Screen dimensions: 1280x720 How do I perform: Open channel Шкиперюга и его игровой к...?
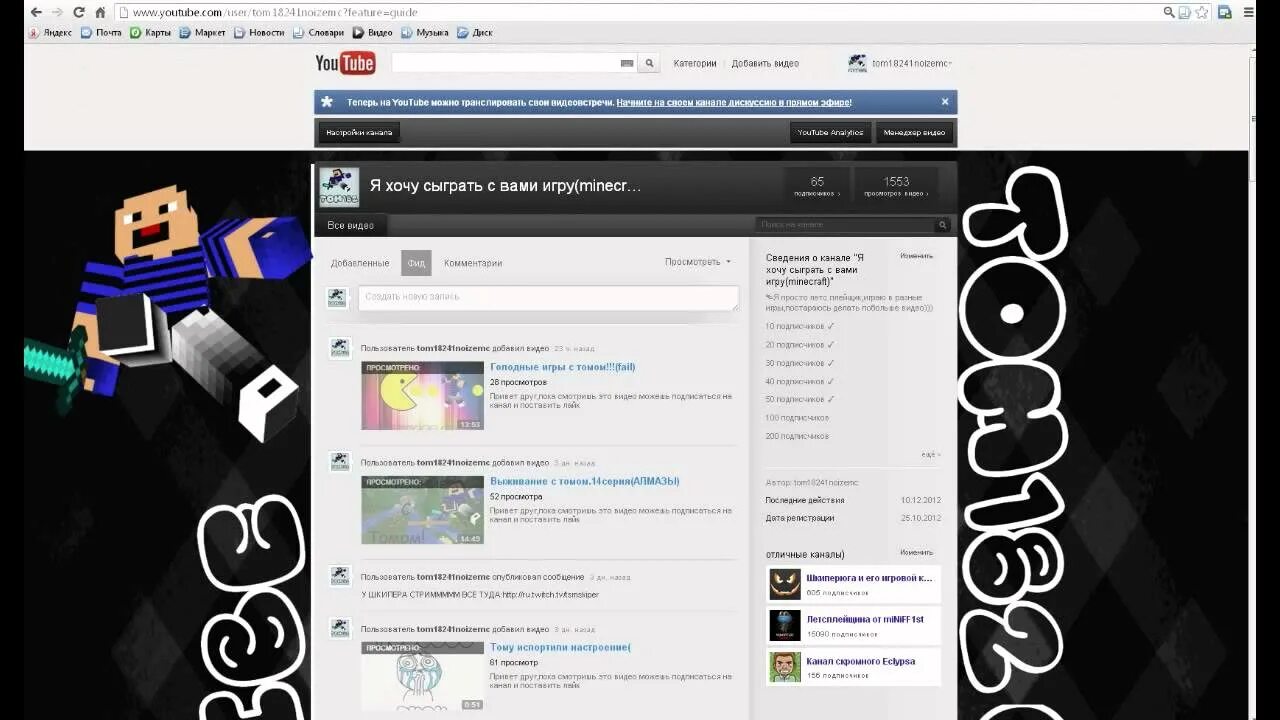point(869,577)
